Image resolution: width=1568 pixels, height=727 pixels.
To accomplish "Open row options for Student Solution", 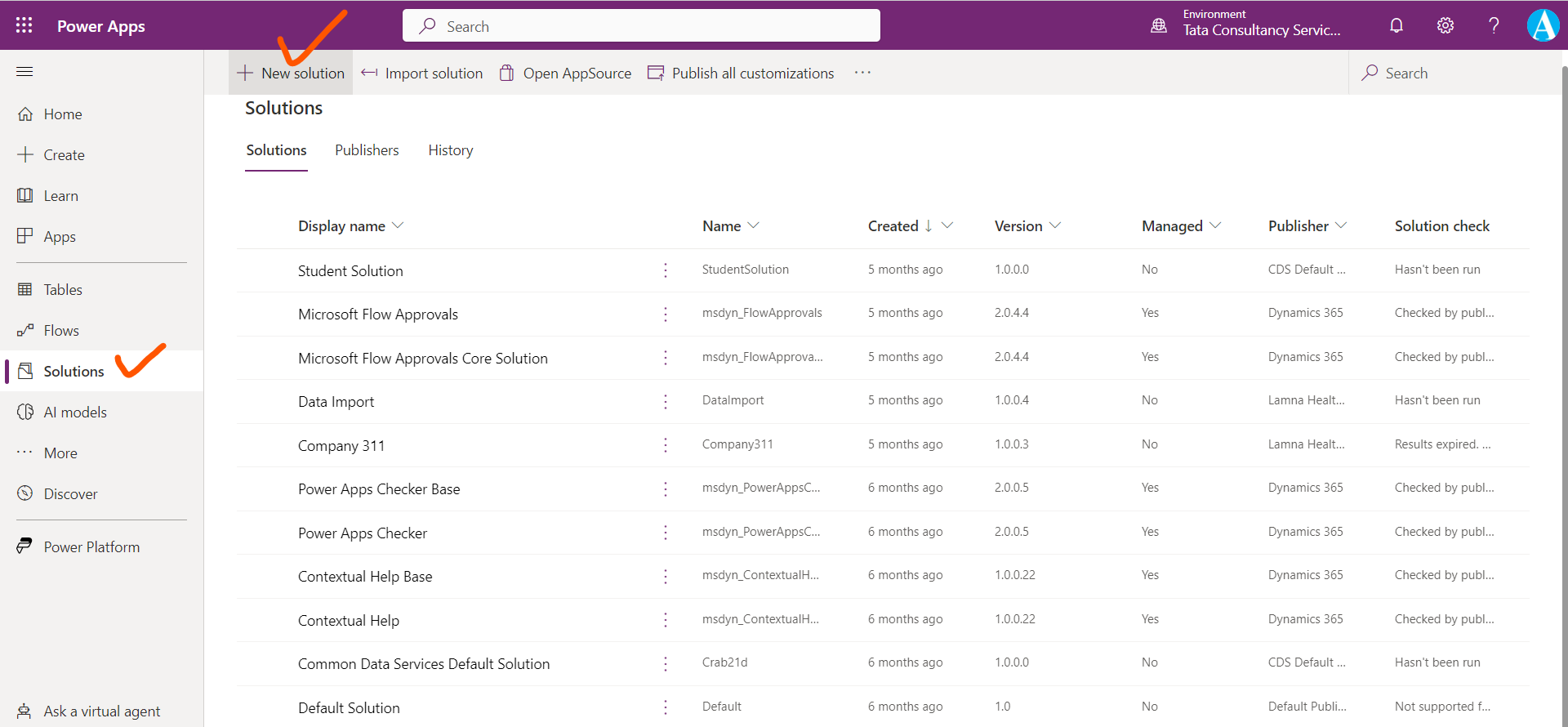I will (x=666, y=270).
